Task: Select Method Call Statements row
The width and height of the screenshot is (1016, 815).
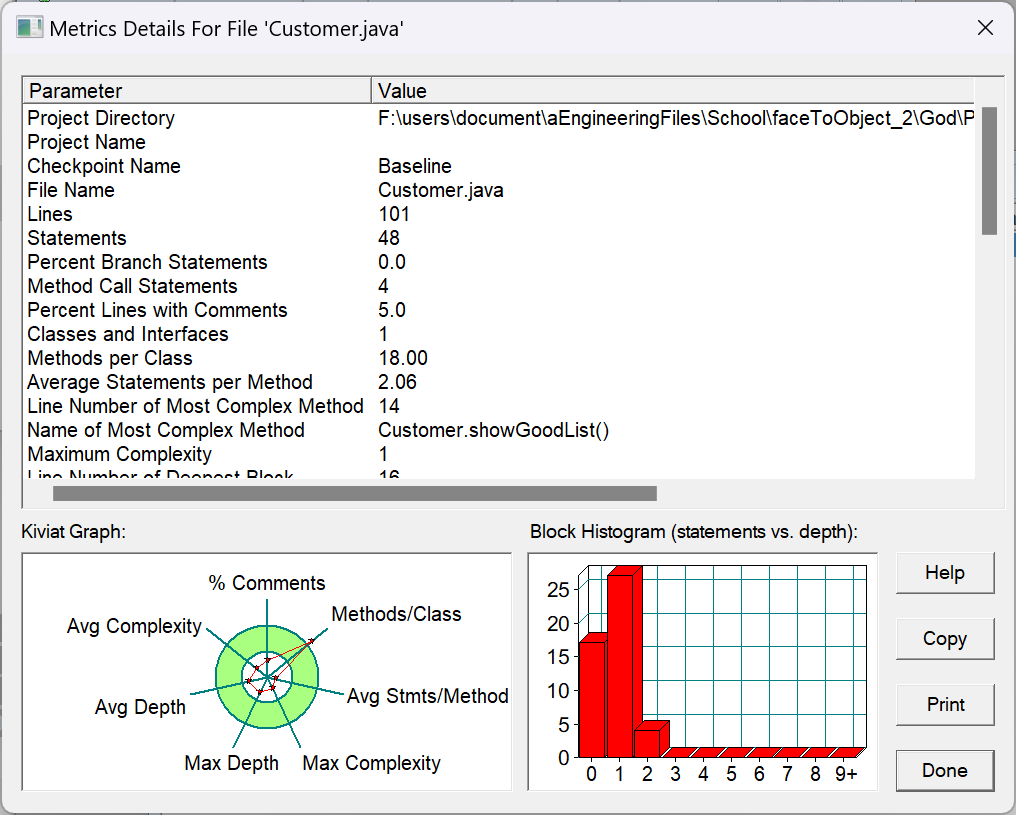Action: pos(499,286)
